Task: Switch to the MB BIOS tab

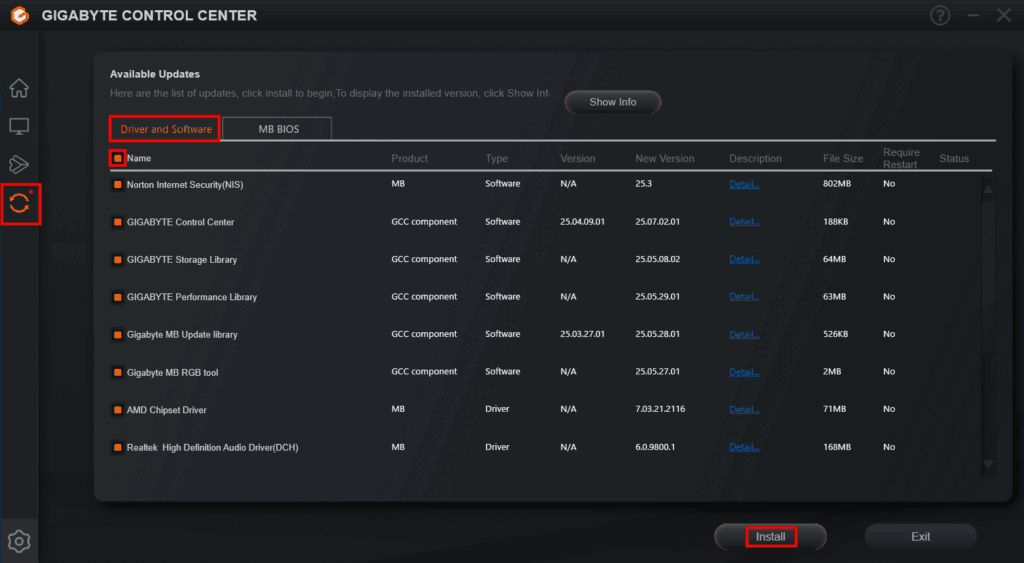Action: click(278, 129)
